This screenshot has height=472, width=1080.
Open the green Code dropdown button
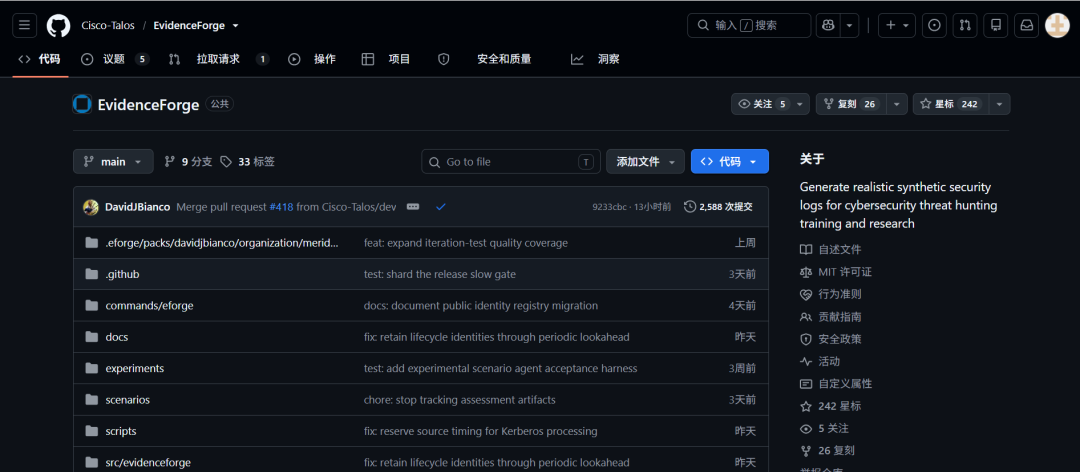click(730, 162)
